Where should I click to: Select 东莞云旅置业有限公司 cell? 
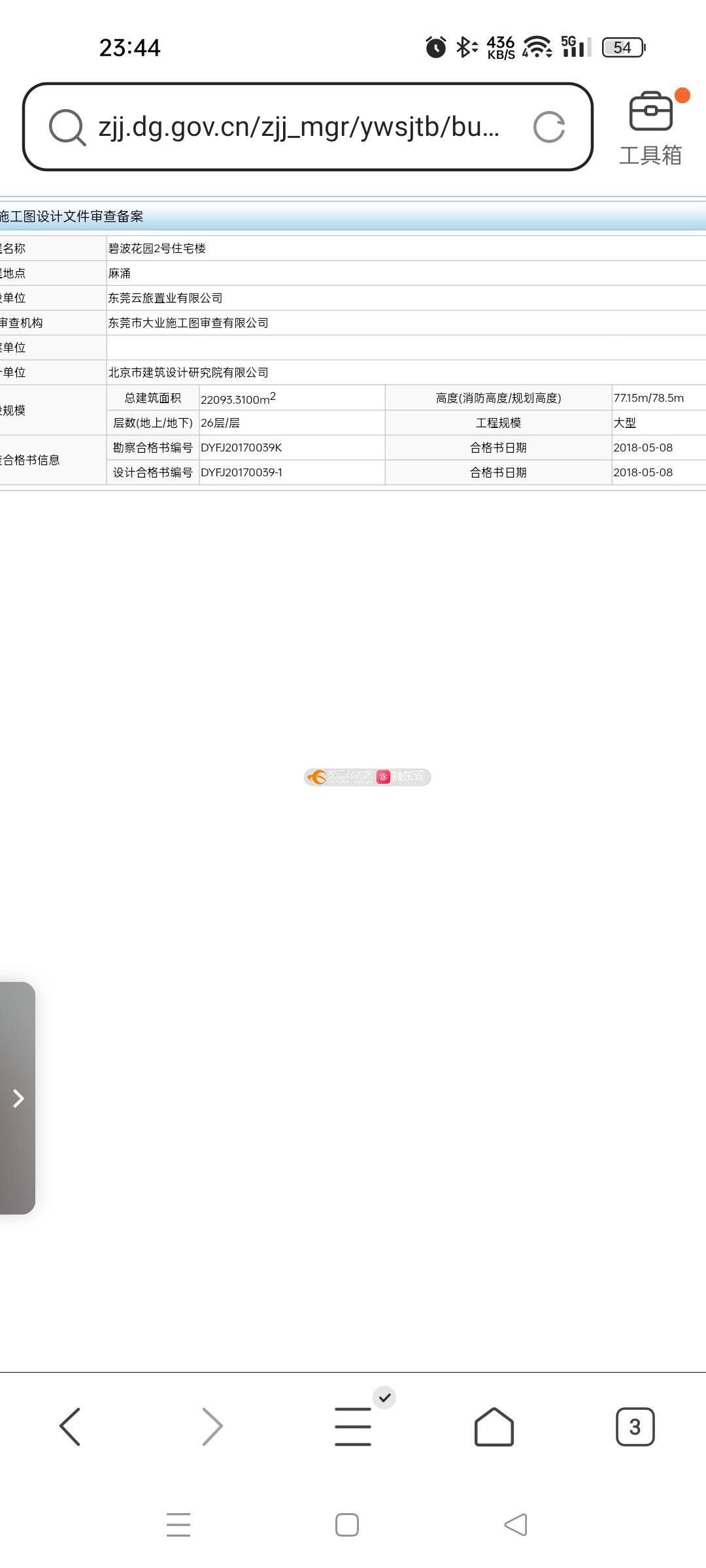(x=165, y=298)
